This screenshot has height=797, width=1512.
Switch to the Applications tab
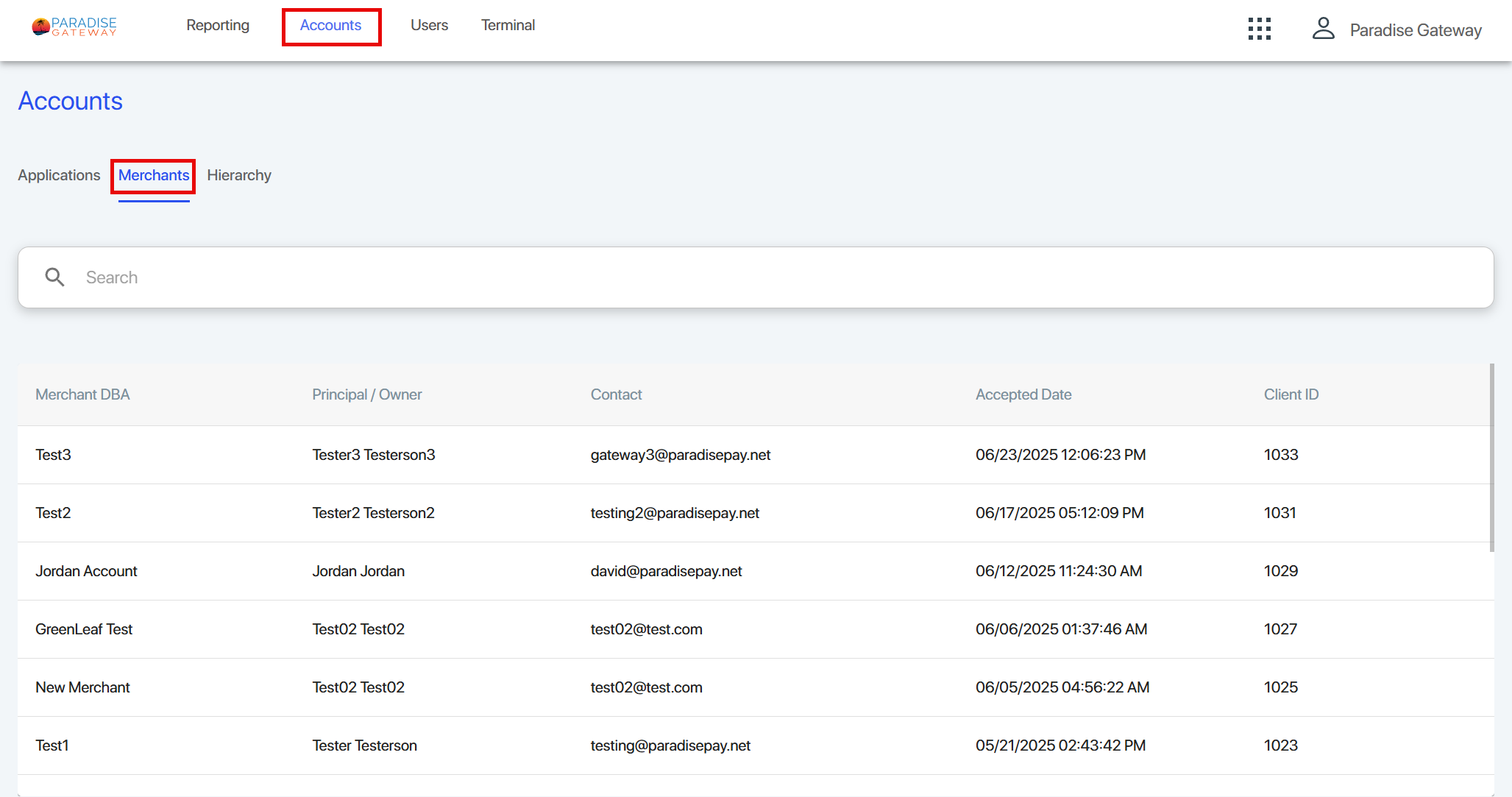point(59,175)
